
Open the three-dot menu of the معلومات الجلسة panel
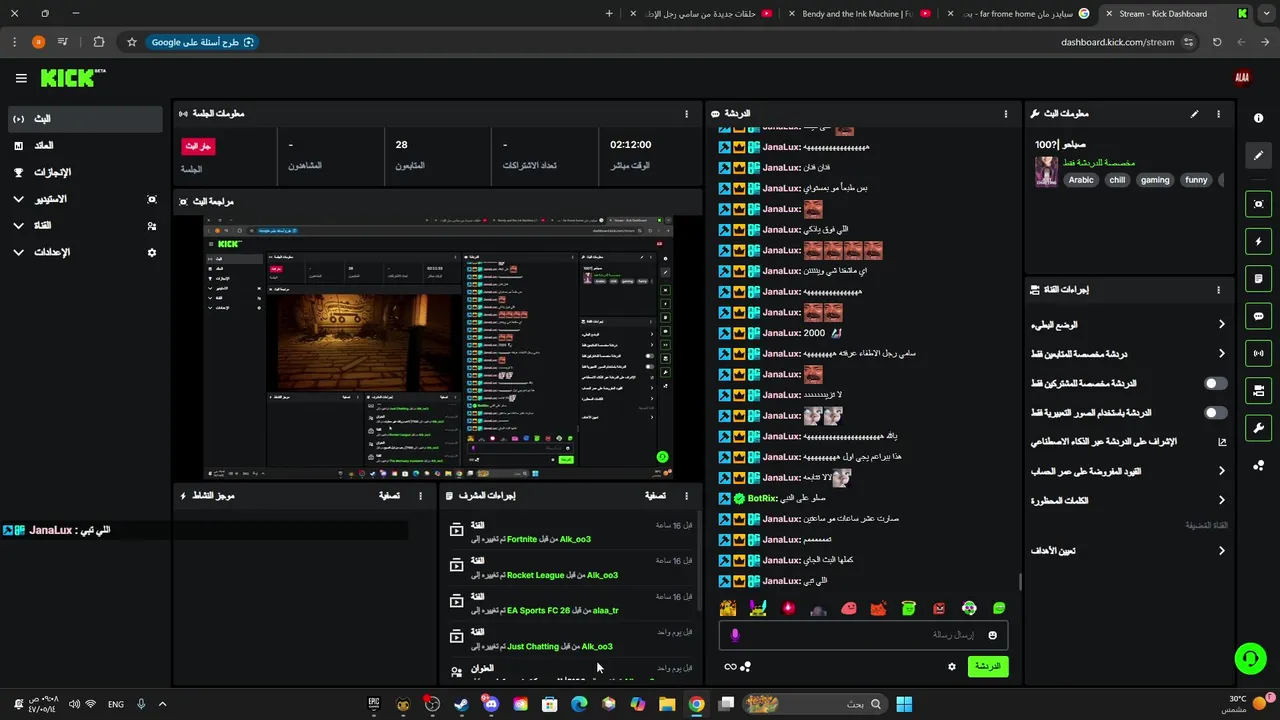pos(686,114)
